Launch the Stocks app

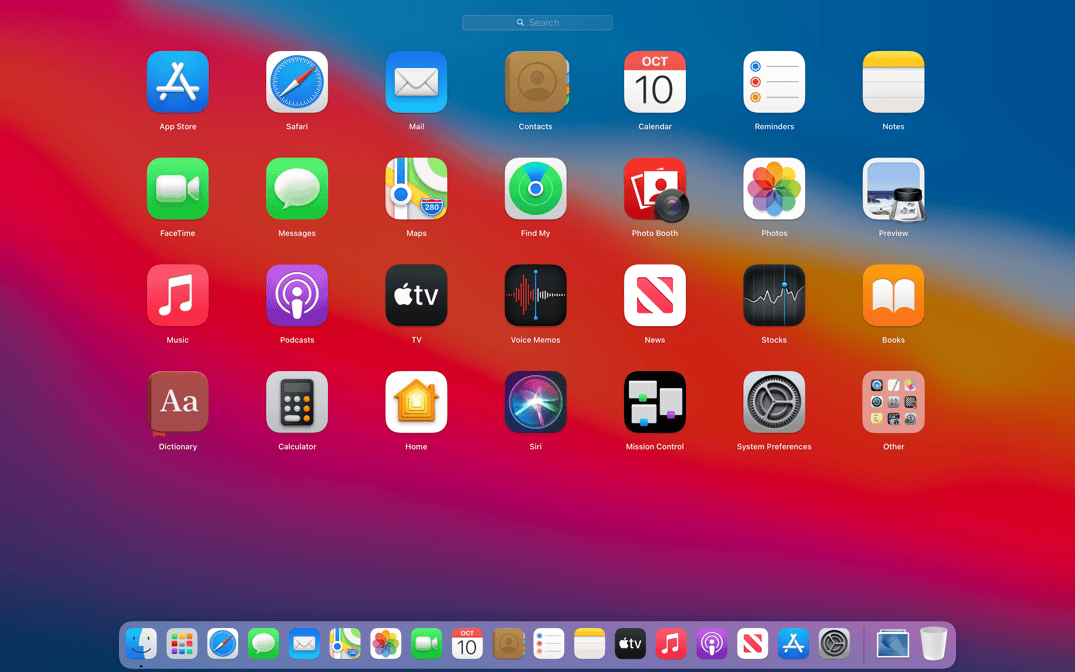(774, 296)
